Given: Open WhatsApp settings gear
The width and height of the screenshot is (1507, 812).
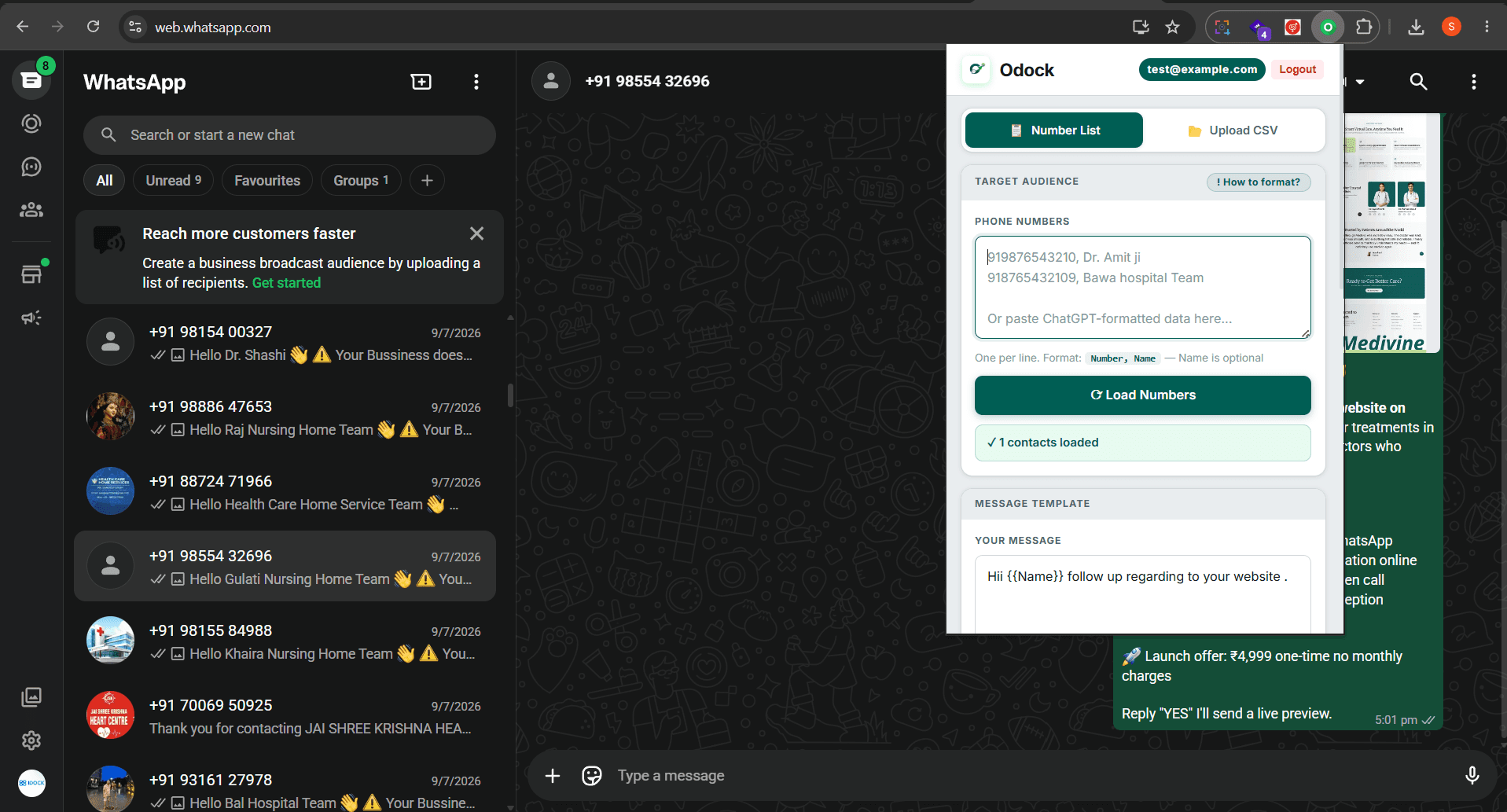Looking at the screenshot, I should click(x=31, y=740).
